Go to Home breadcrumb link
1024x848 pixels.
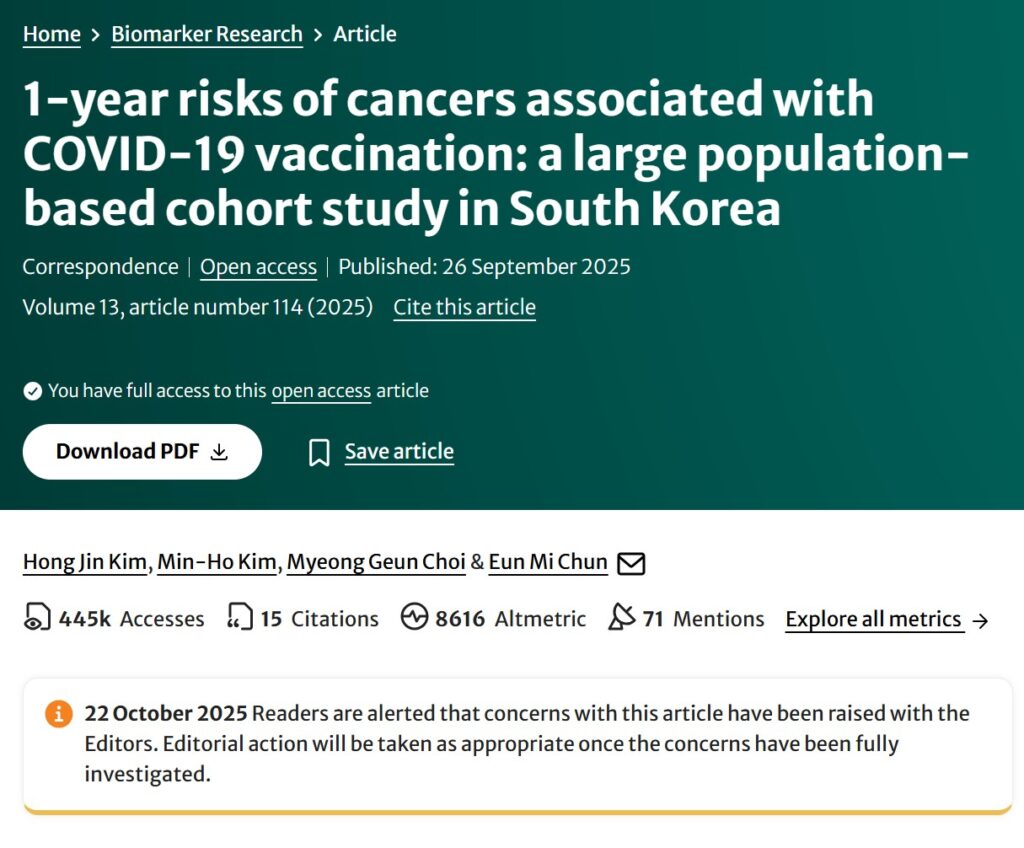click(52, 34)
